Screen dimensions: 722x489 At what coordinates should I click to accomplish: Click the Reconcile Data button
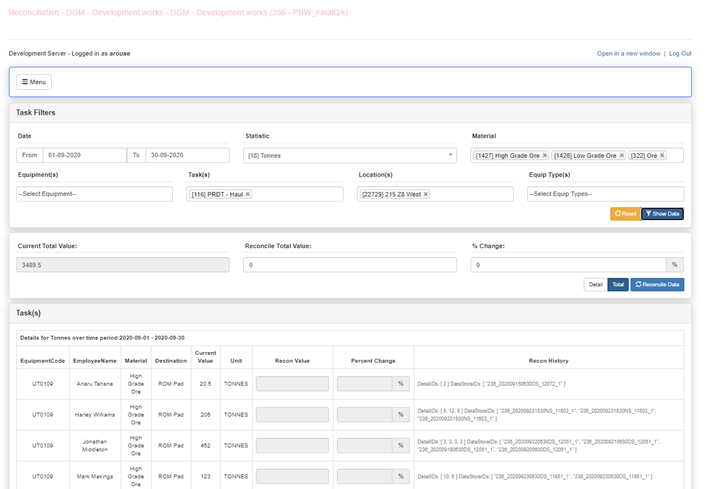coord(657,285)
